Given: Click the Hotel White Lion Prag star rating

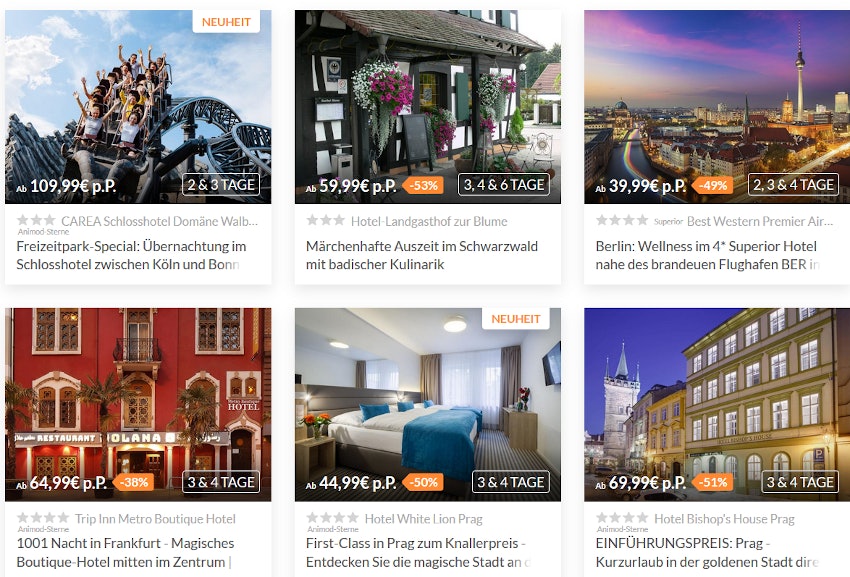Looking at the screenshot, I should pos(332,518).
